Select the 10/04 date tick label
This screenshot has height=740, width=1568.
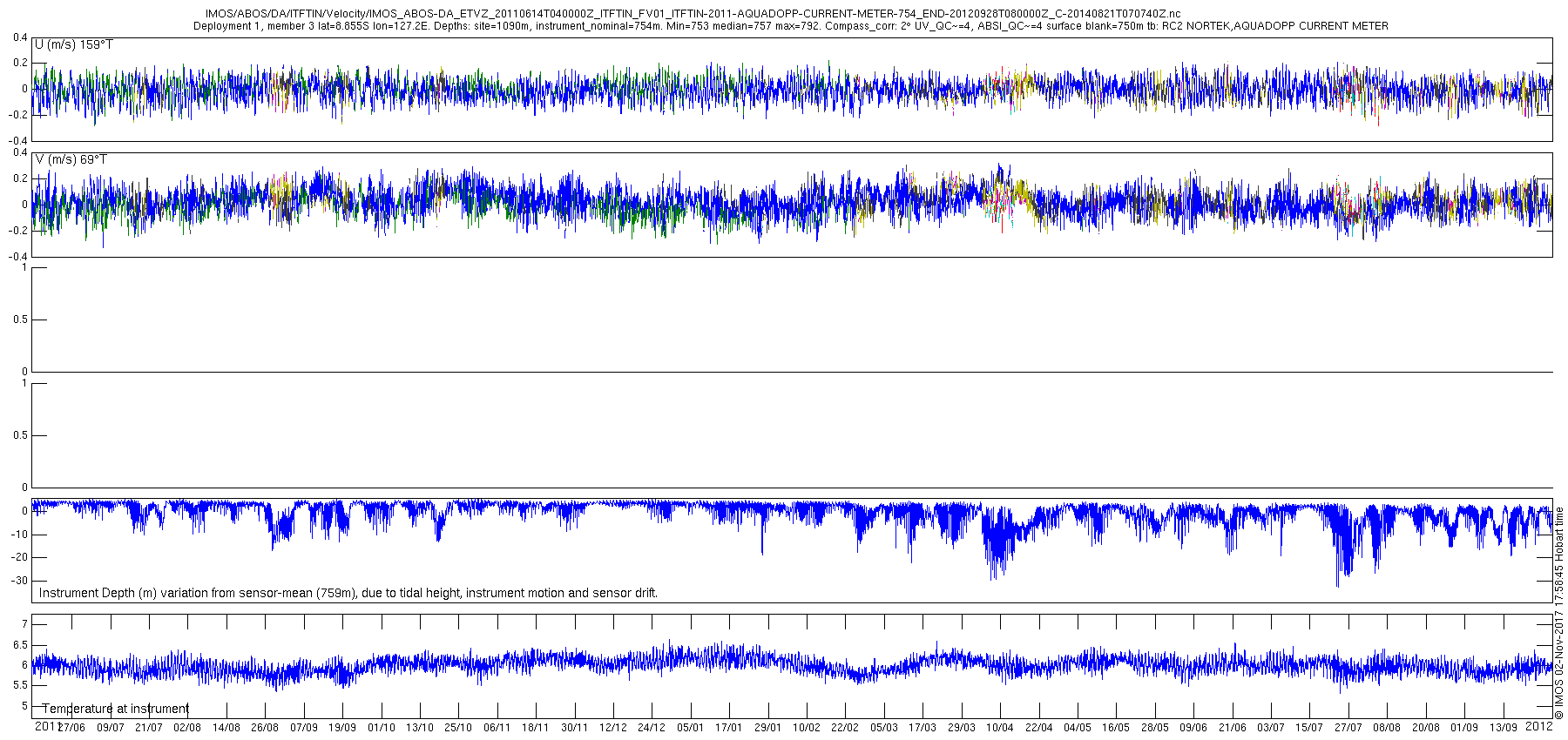(x=1000, y=728)
